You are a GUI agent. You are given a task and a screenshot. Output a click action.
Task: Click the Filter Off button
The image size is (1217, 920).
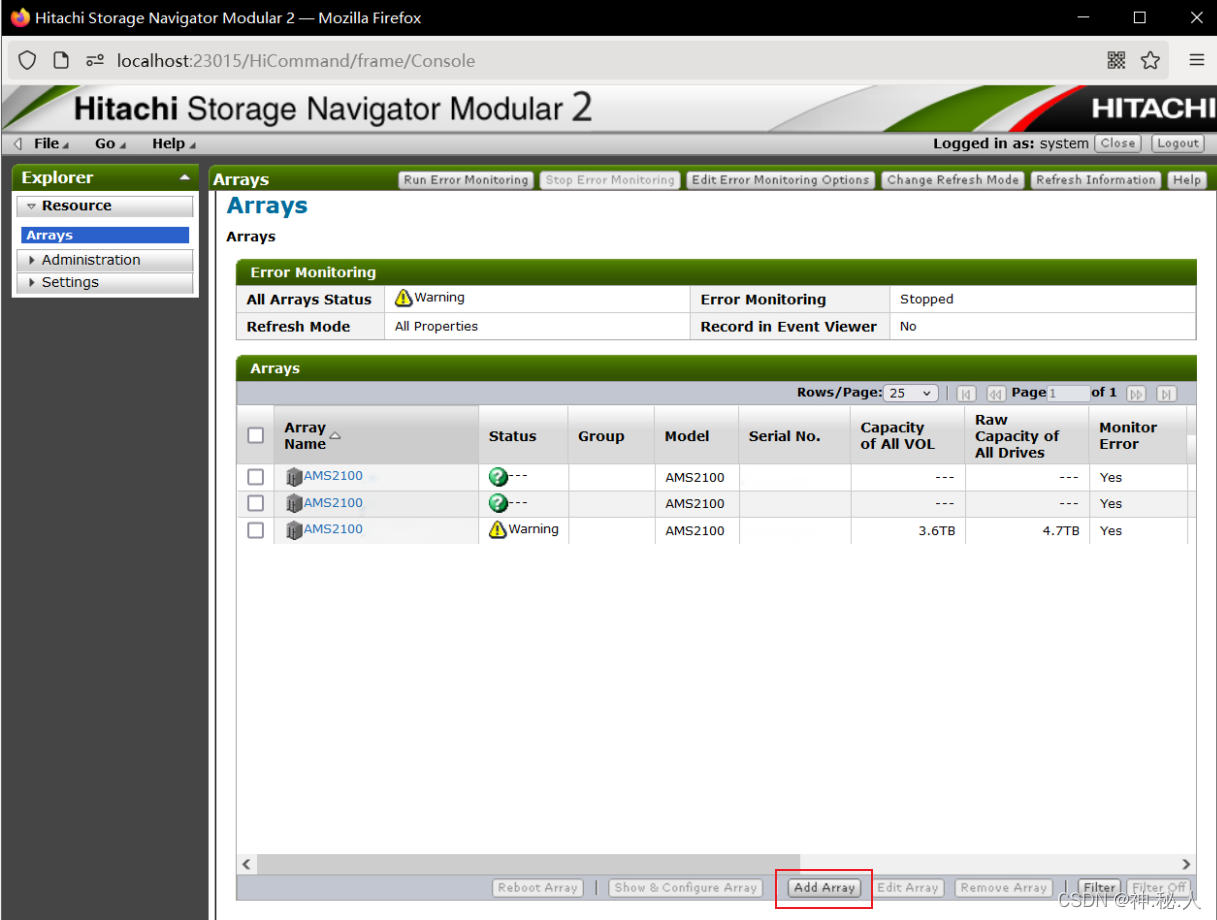pos(1158,888)
